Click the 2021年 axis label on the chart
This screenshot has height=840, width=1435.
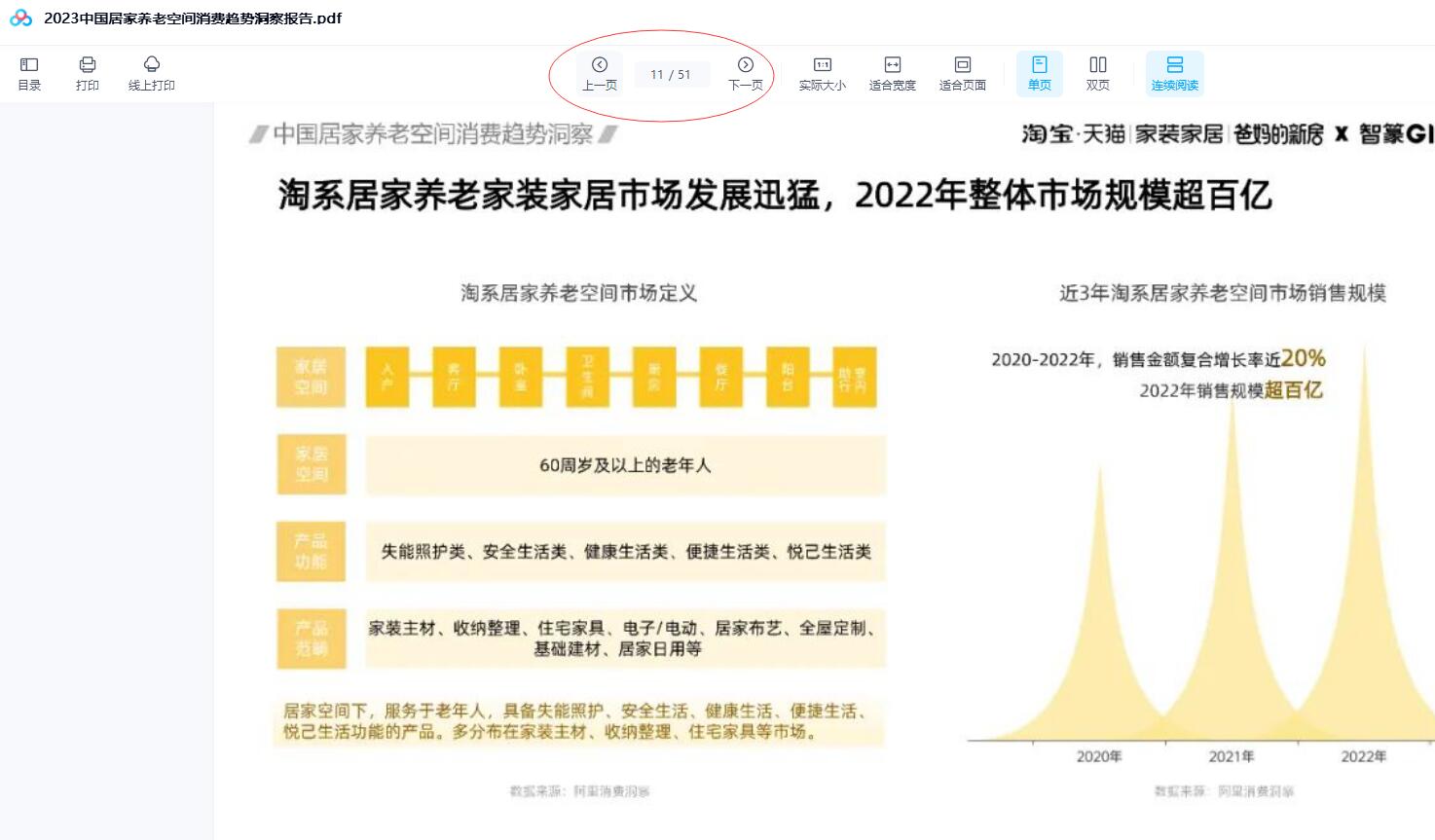click(1231, 756)
